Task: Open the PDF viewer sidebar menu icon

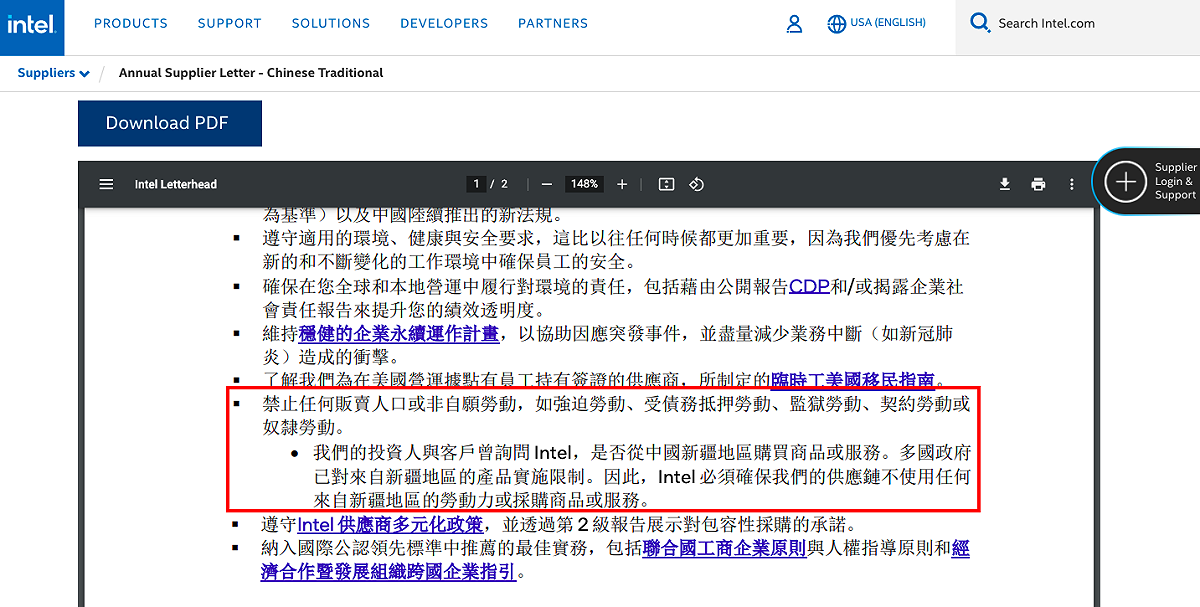Action: point(106,184)
